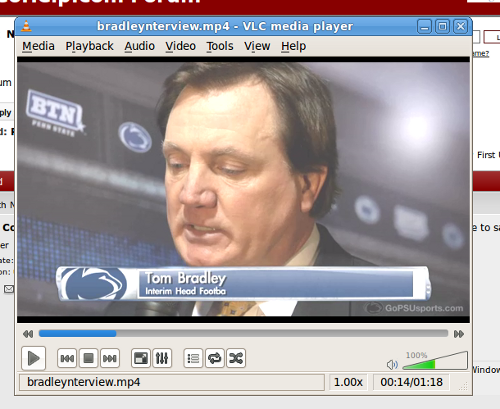500x409 pixels.
Task: Click the seek bar timeline
Action: pyautogui.click(x=243, y=333)
